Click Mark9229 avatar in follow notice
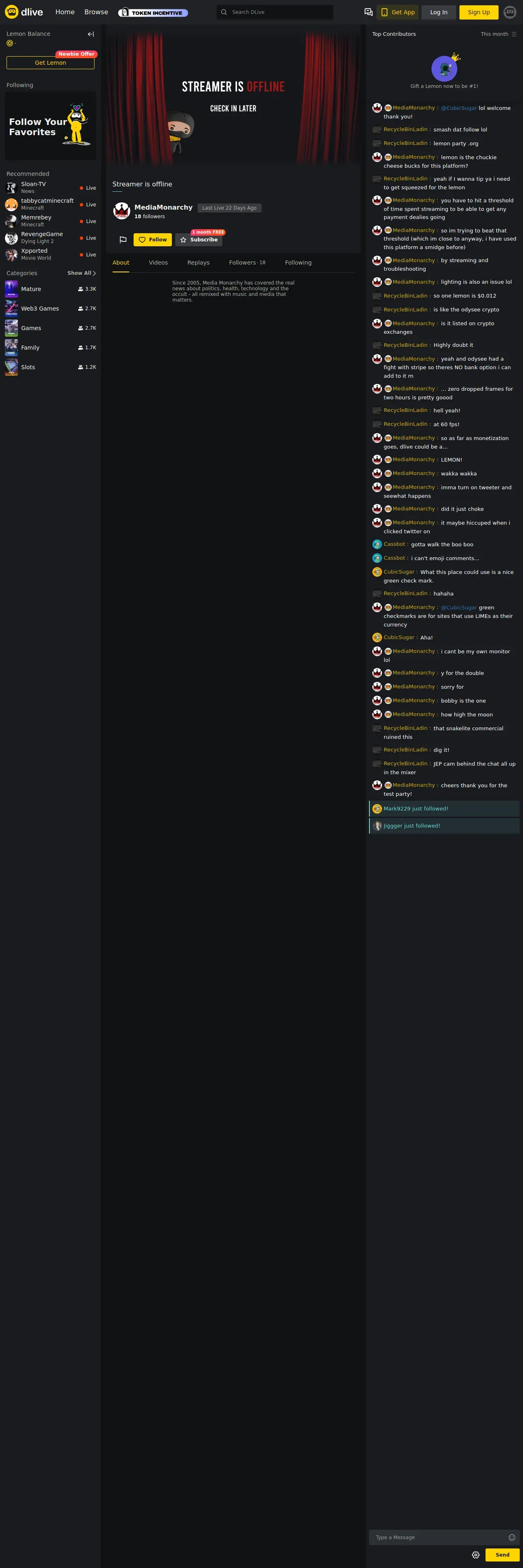The height and width of the screenshot is (1568, 523). tap(377, 809)
